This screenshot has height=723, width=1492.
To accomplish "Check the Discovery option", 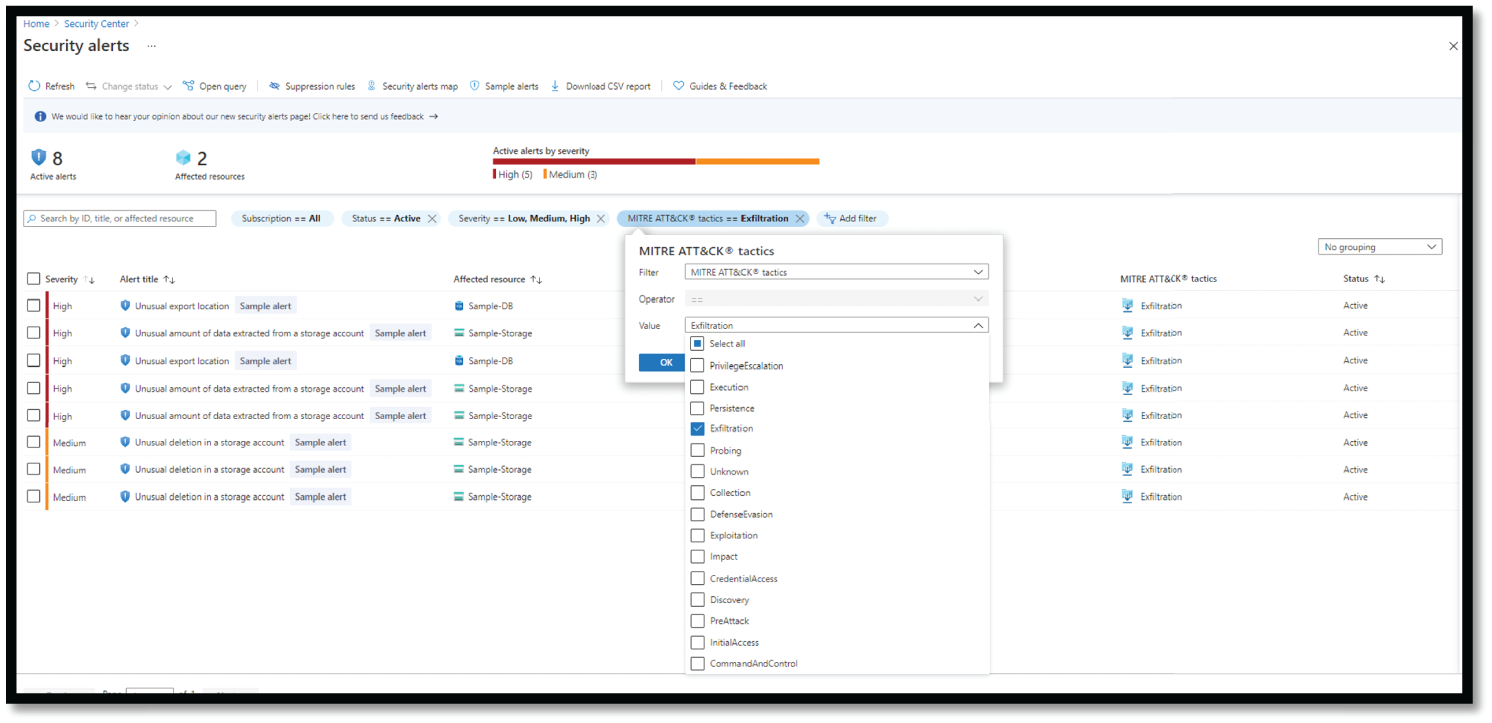I will [697, 599].
